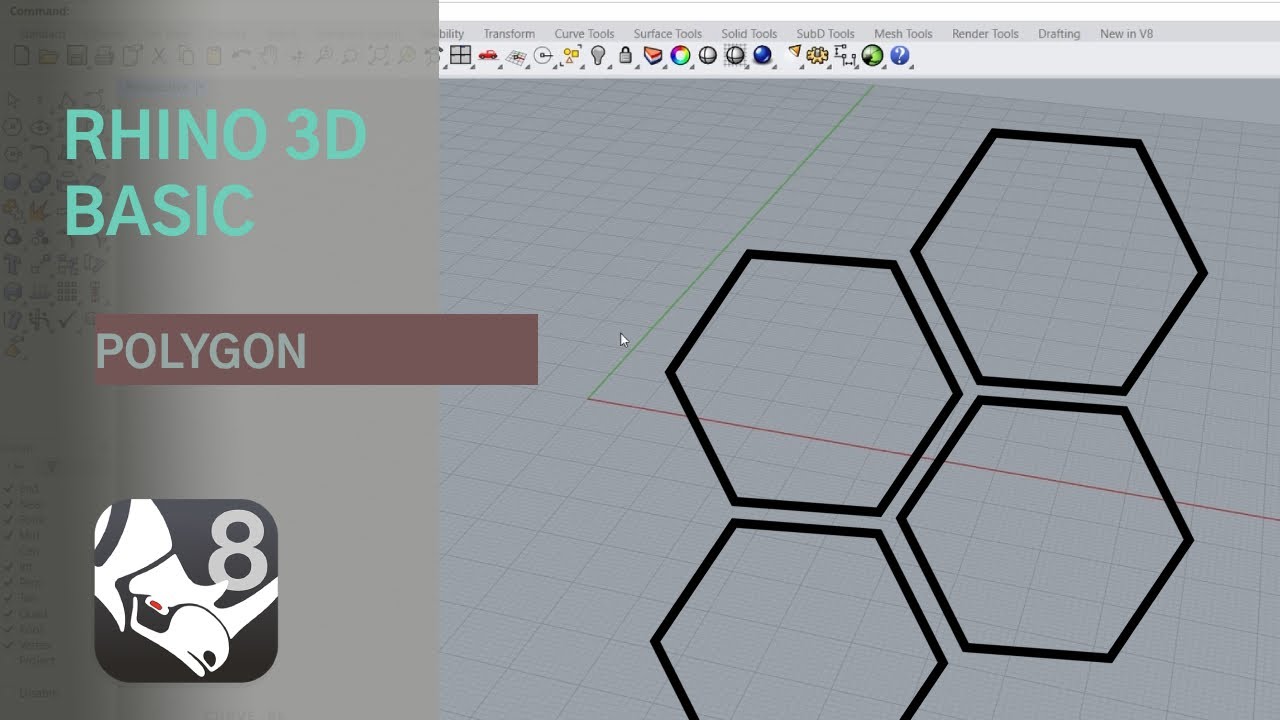Toggle the Near osnap checkbox
This screenshot has height=720, width=1280.
click(9, 505)
